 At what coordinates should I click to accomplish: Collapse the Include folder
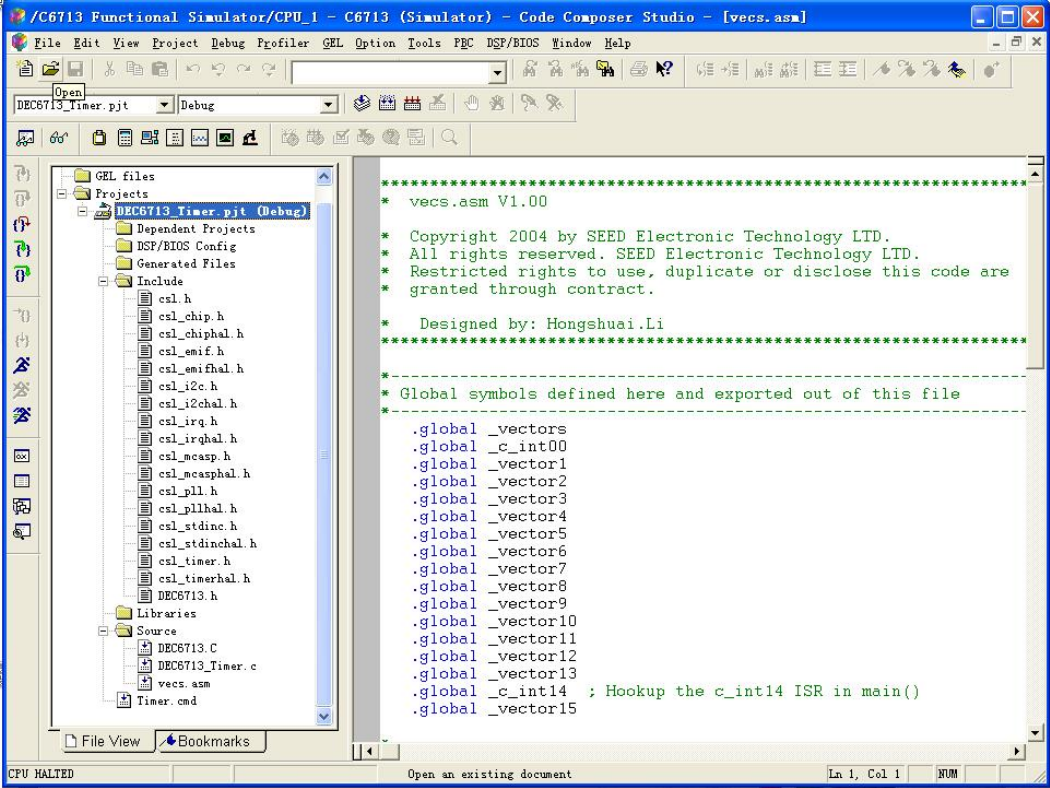[104, 281]
